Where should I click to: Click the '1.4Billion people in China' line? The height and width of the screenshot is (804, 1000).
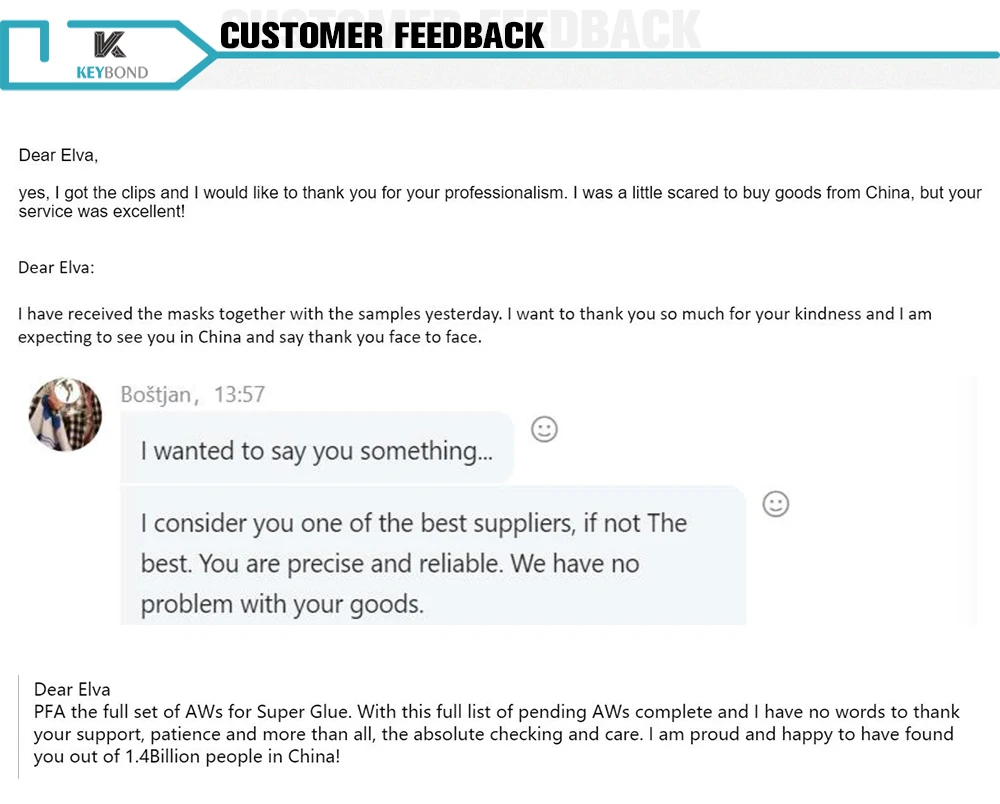point(187,756)
